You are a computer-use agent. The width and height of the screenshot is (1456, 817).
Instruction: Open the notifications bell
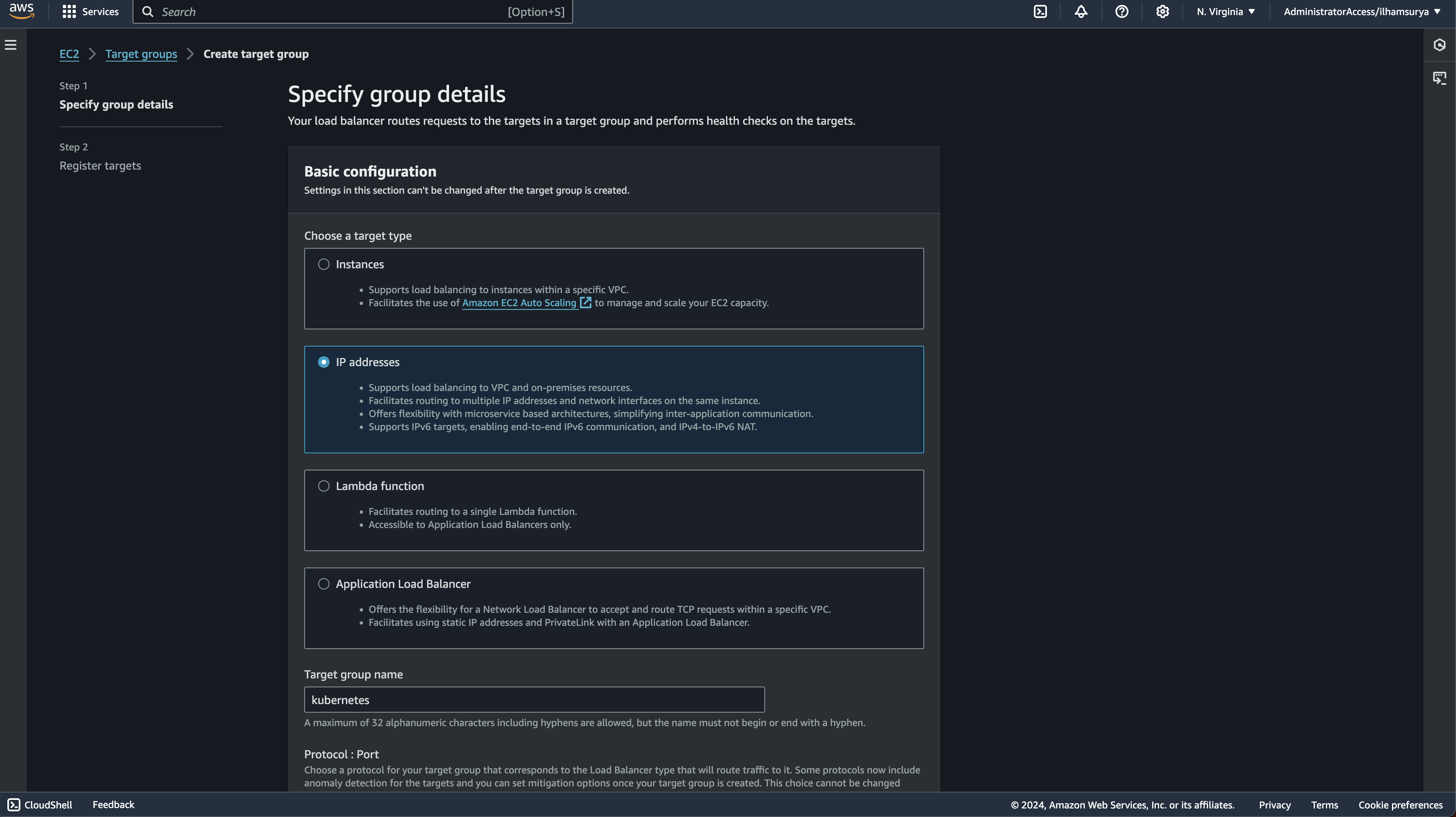1081,12
